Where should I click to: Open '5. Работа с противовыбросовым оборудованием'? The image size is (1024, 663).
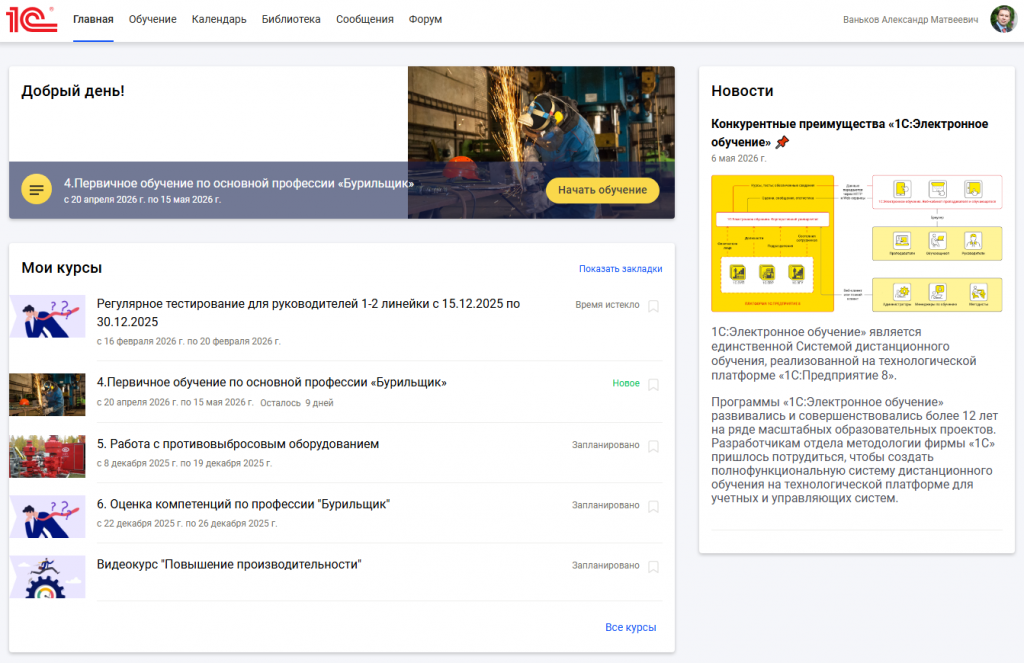(x=238, y=444)
